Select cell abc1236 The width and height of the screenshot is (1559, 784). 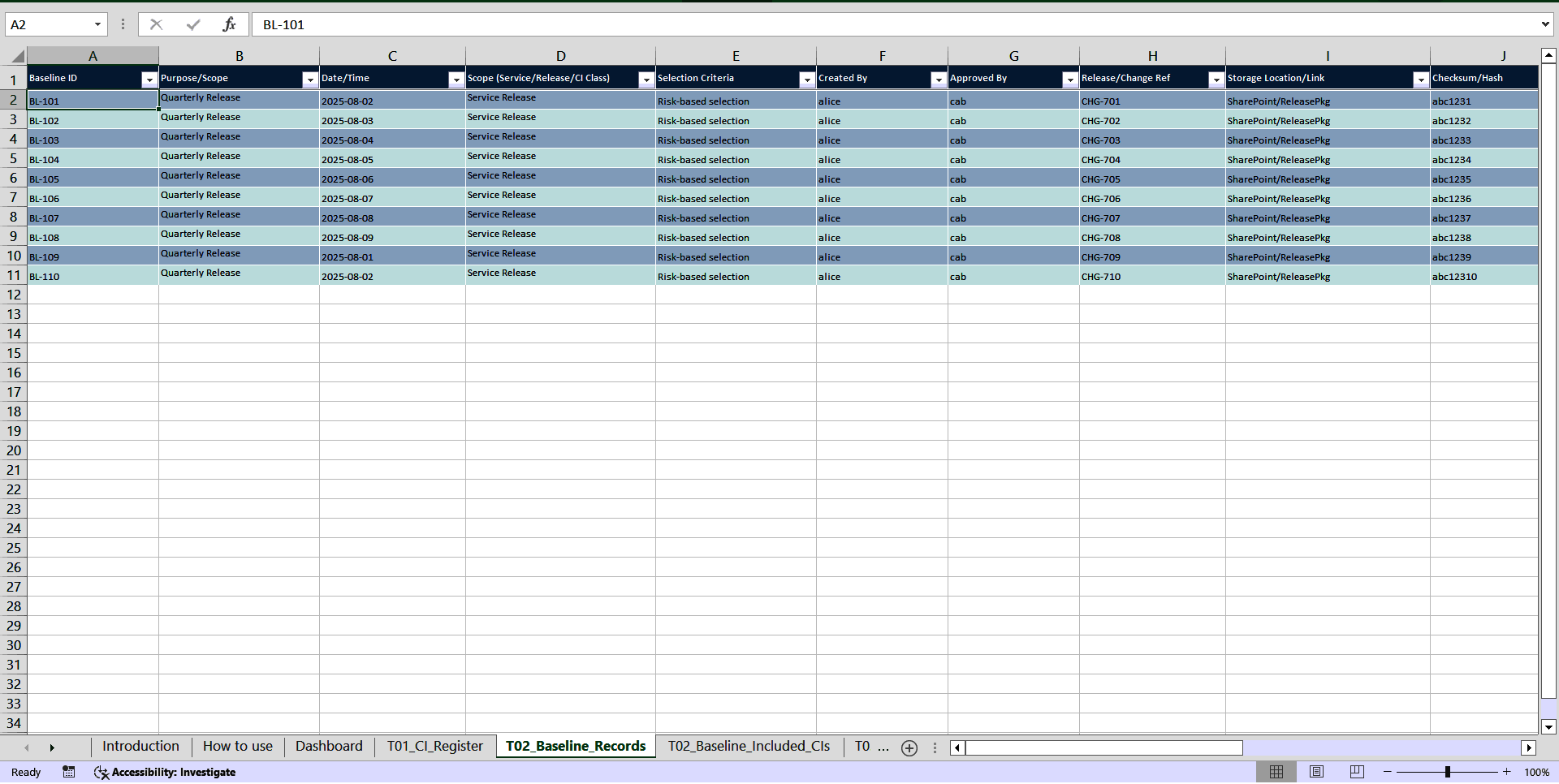(1484, 197)
